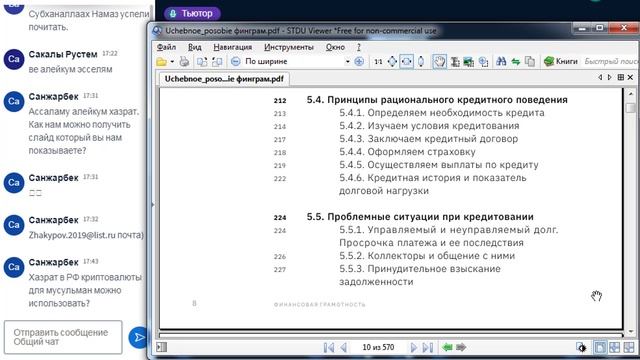Send the chat message with the arrow button
The image size is (640, 360).
coord(138,338)
